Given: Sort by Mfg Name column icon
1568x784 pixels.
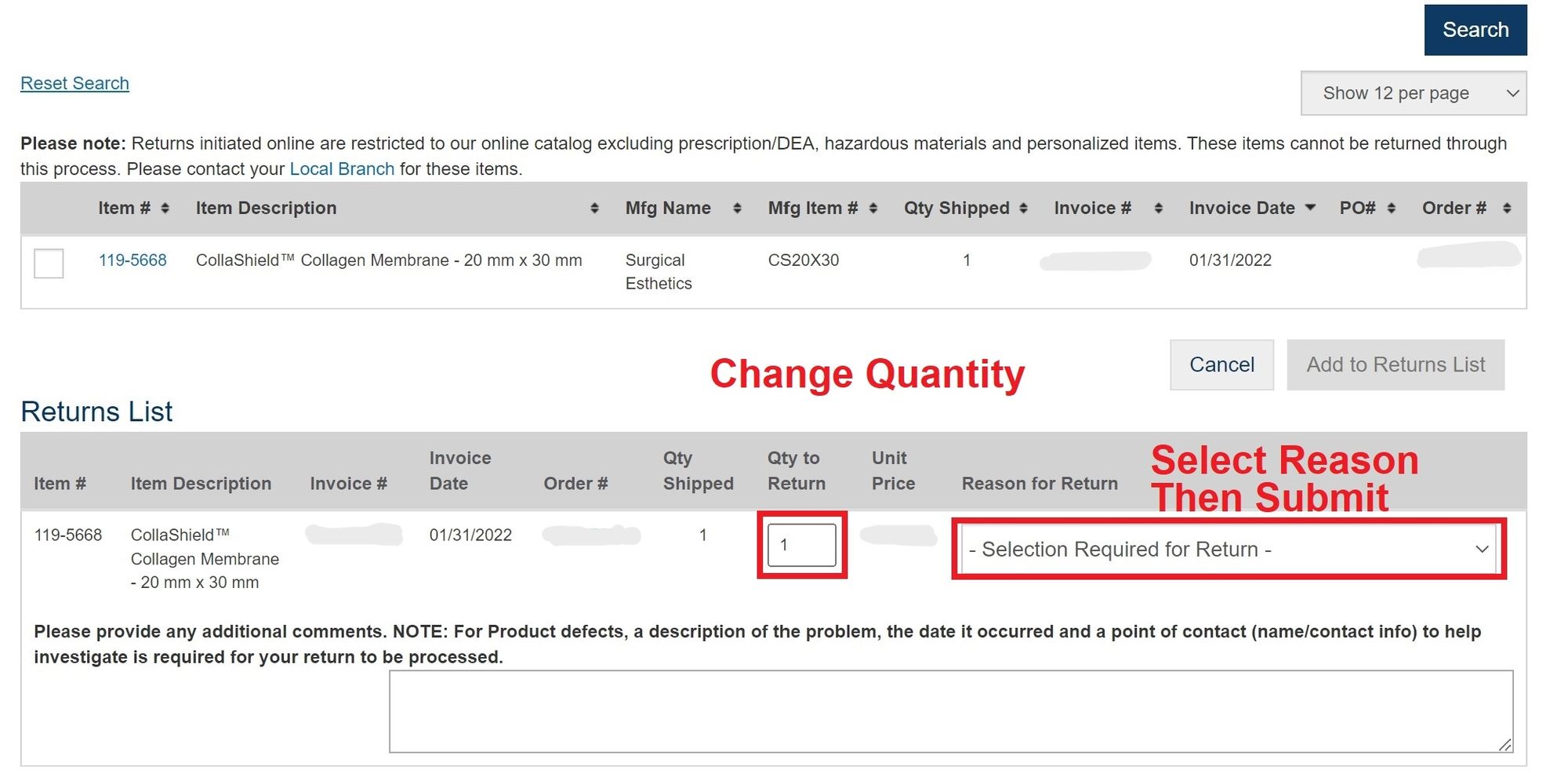Looking at the screenshot, I should 737,208.
